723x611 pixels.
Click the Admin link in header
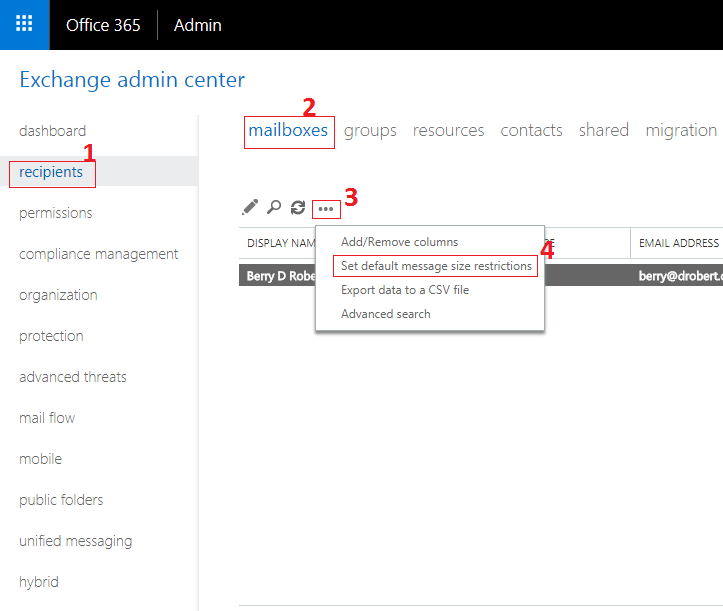(197, 25)
